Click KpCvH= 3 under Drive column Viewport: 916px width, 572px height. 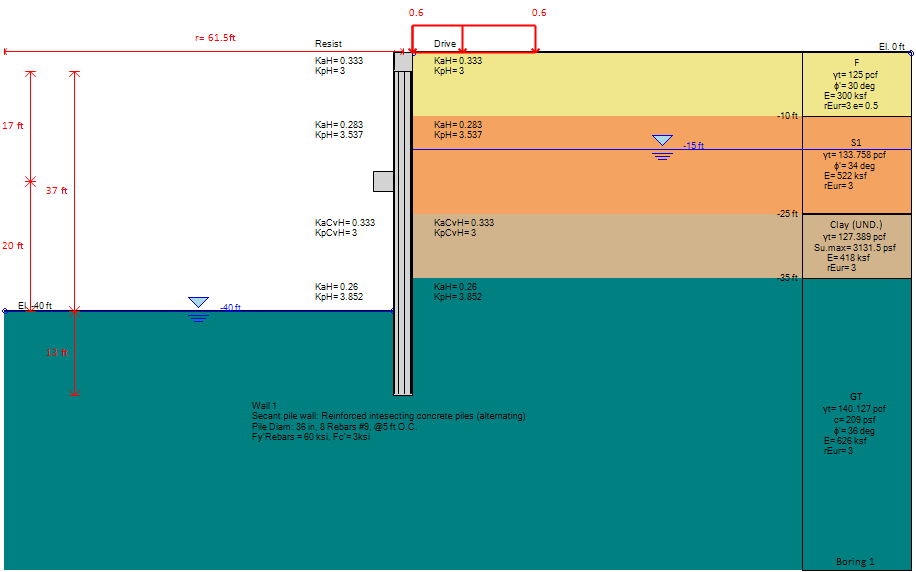click(455, 233)
